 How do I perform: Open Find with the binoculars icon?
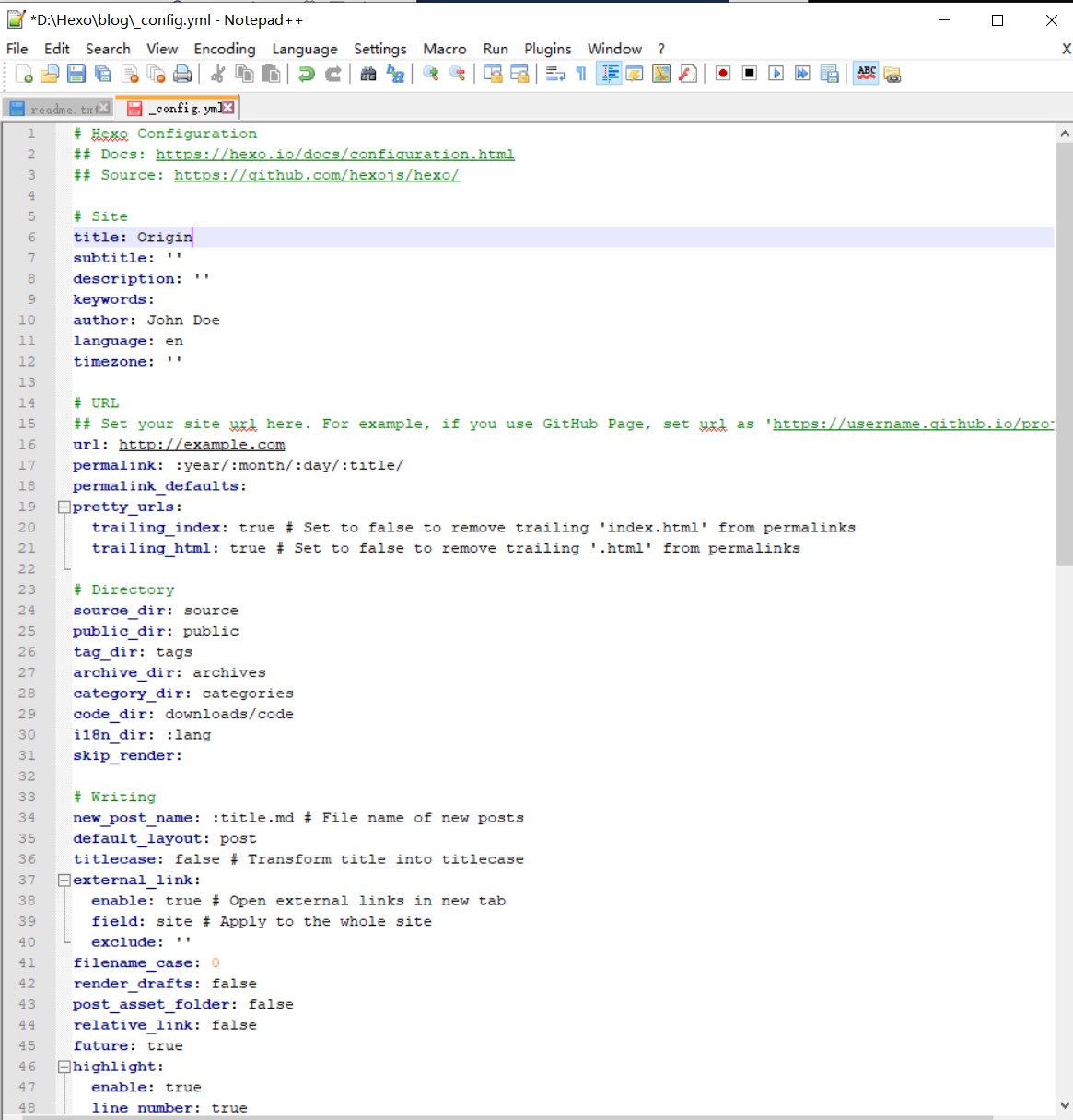click(x=368, y=75)
